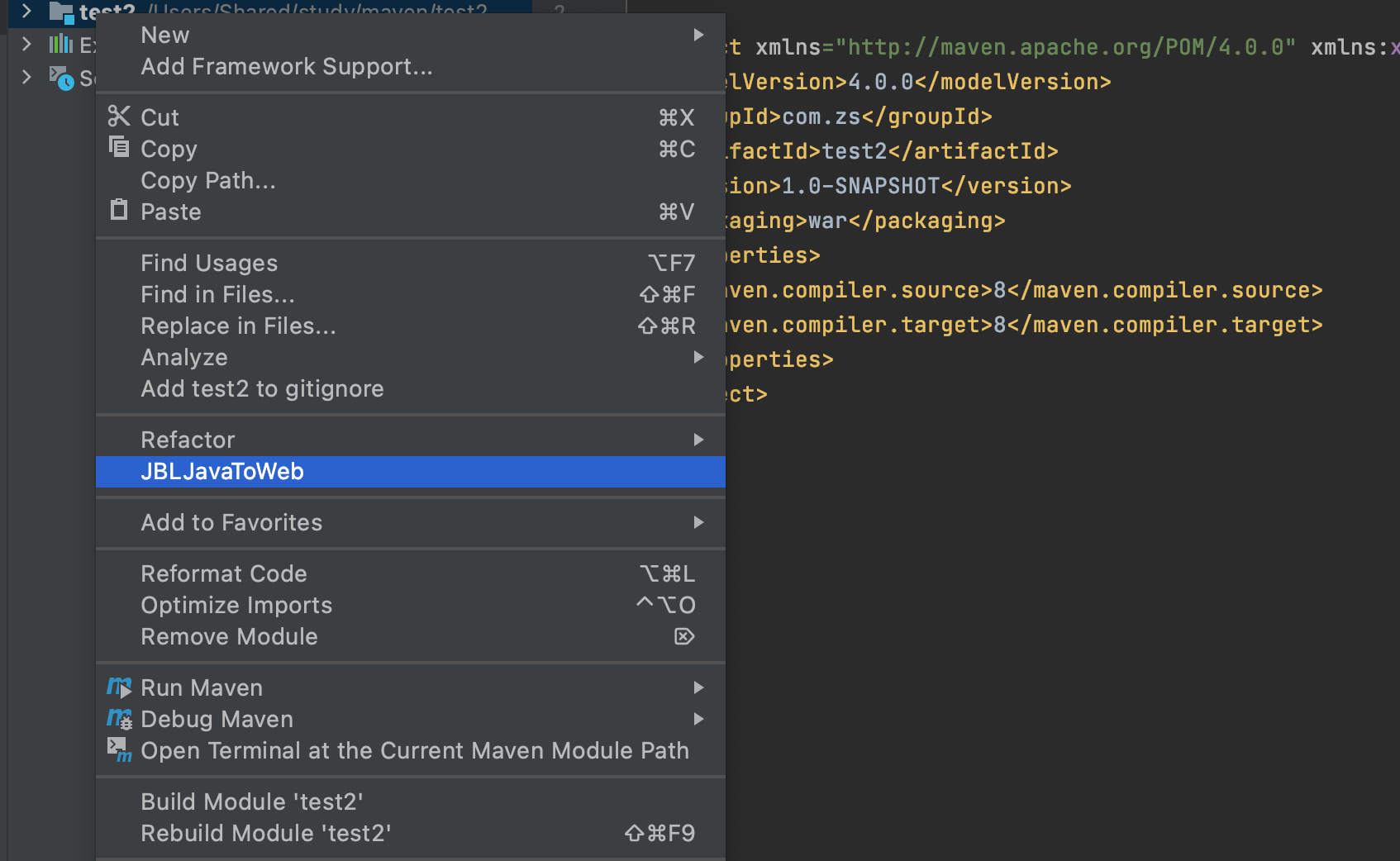The width and height of the screenshot is (1400, 861).
Task: Click the Maven terminal icon
Action: pos(119,749)
